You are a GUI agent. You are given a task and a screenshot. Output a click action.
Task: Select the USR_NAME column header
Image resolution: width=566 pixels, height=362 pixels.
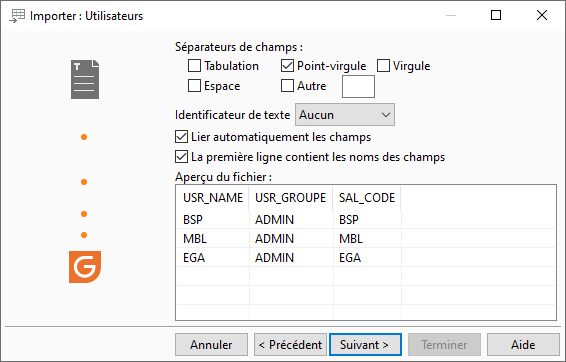click(x=213, y=198)
